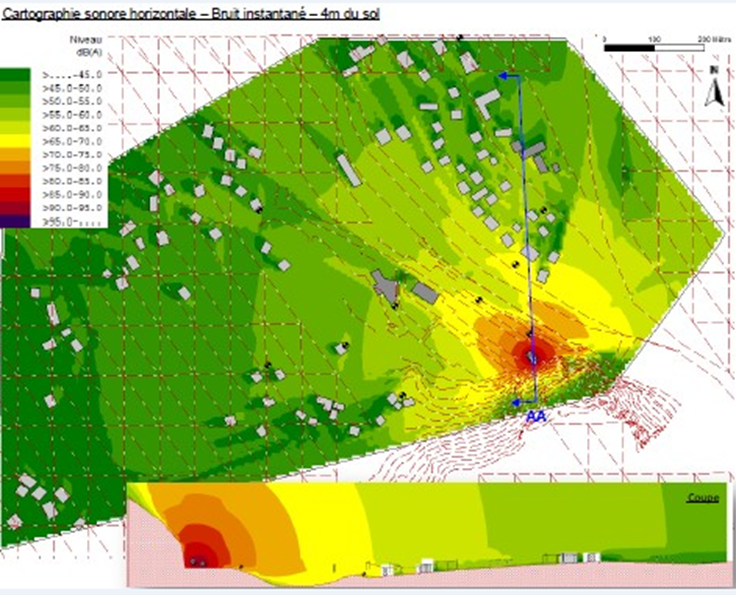Select the red swatch for >80.0-85.0
The width and height of the screenshot is (736, 595).
(x=15, y=181)
